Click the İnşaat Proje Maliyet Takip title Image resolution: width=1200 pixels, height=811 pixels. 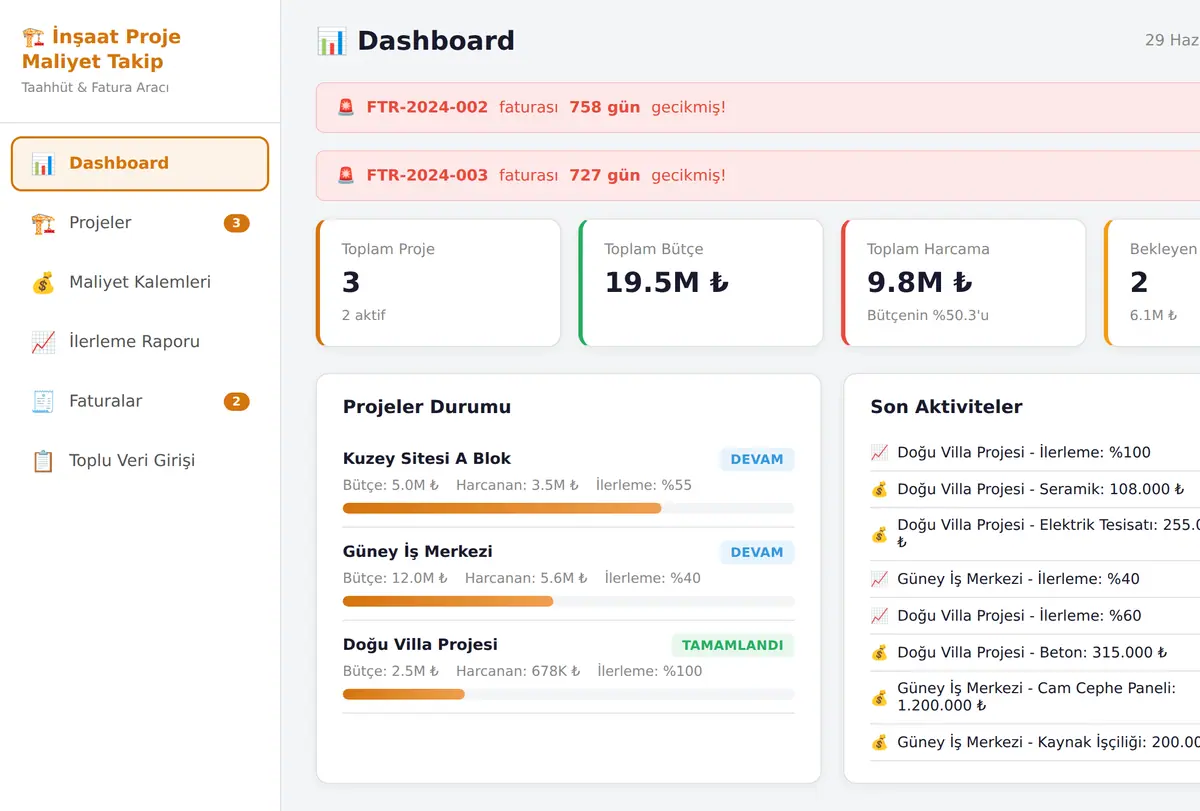pos(102,49)
